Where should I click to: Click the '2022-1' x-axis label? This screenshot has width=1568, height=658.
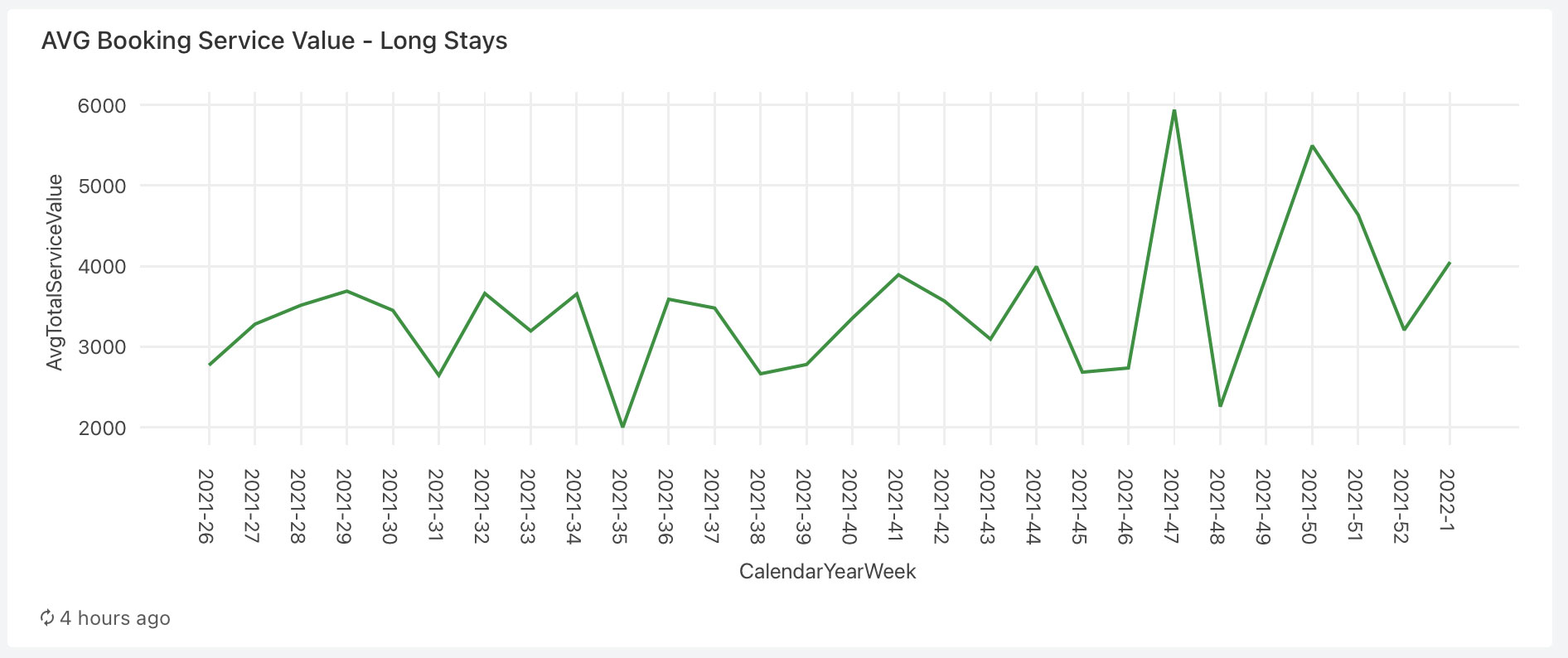1447,501
